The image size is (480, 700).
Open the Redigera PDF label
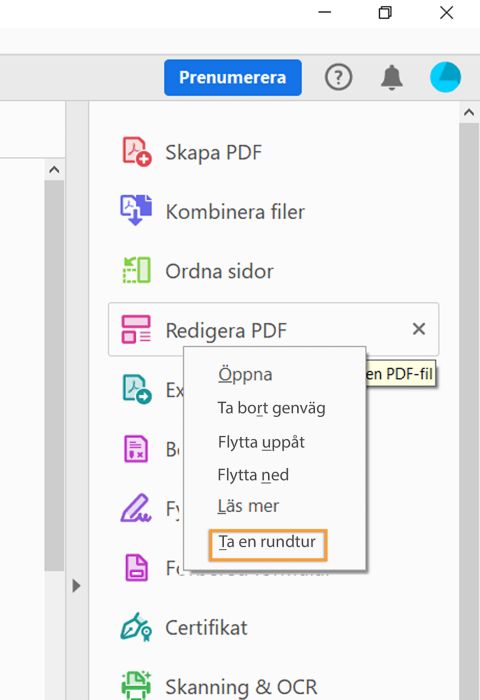tap(226, 330)
